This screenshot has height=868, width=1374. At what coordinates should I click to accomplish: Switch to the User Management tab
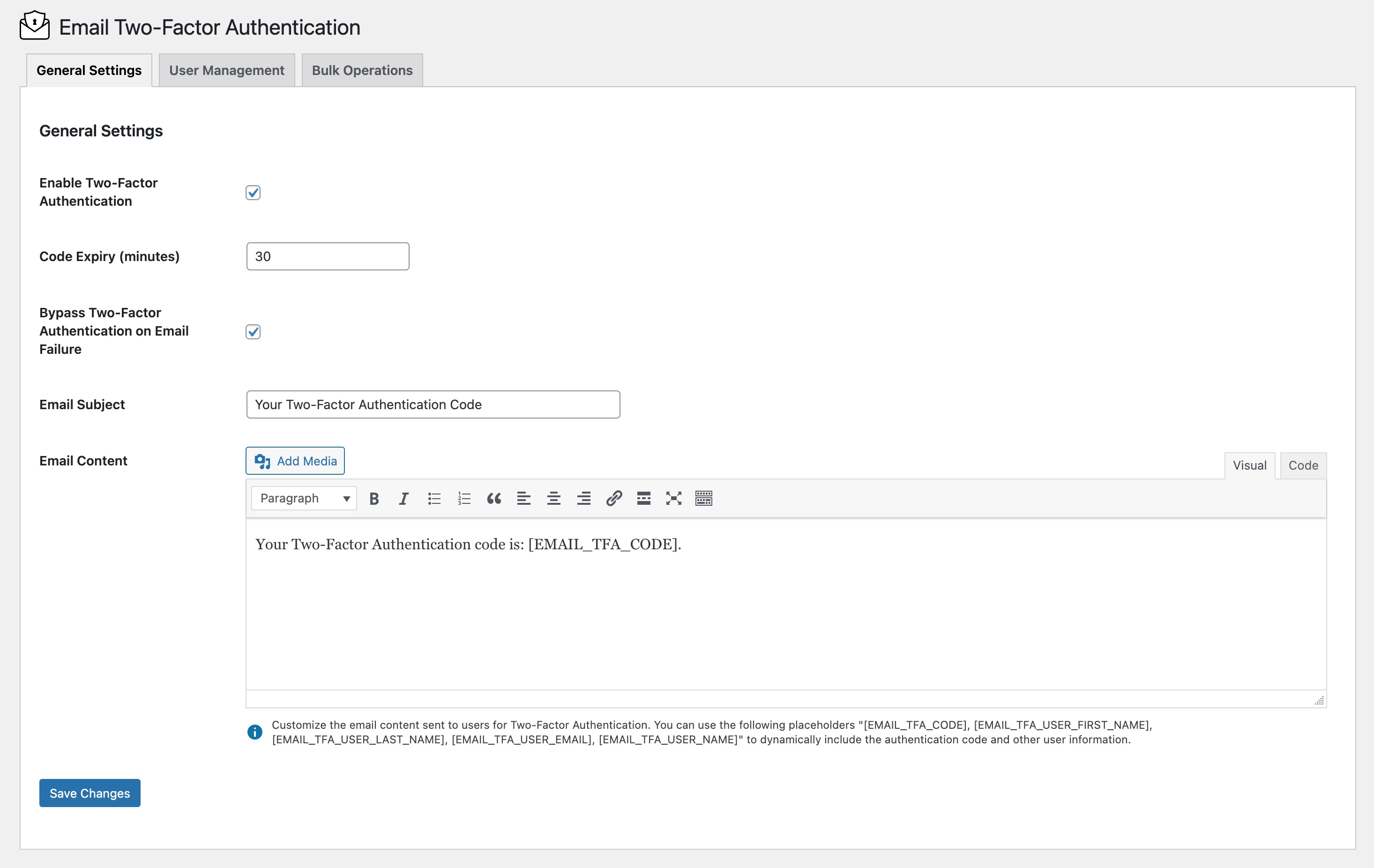226,70
